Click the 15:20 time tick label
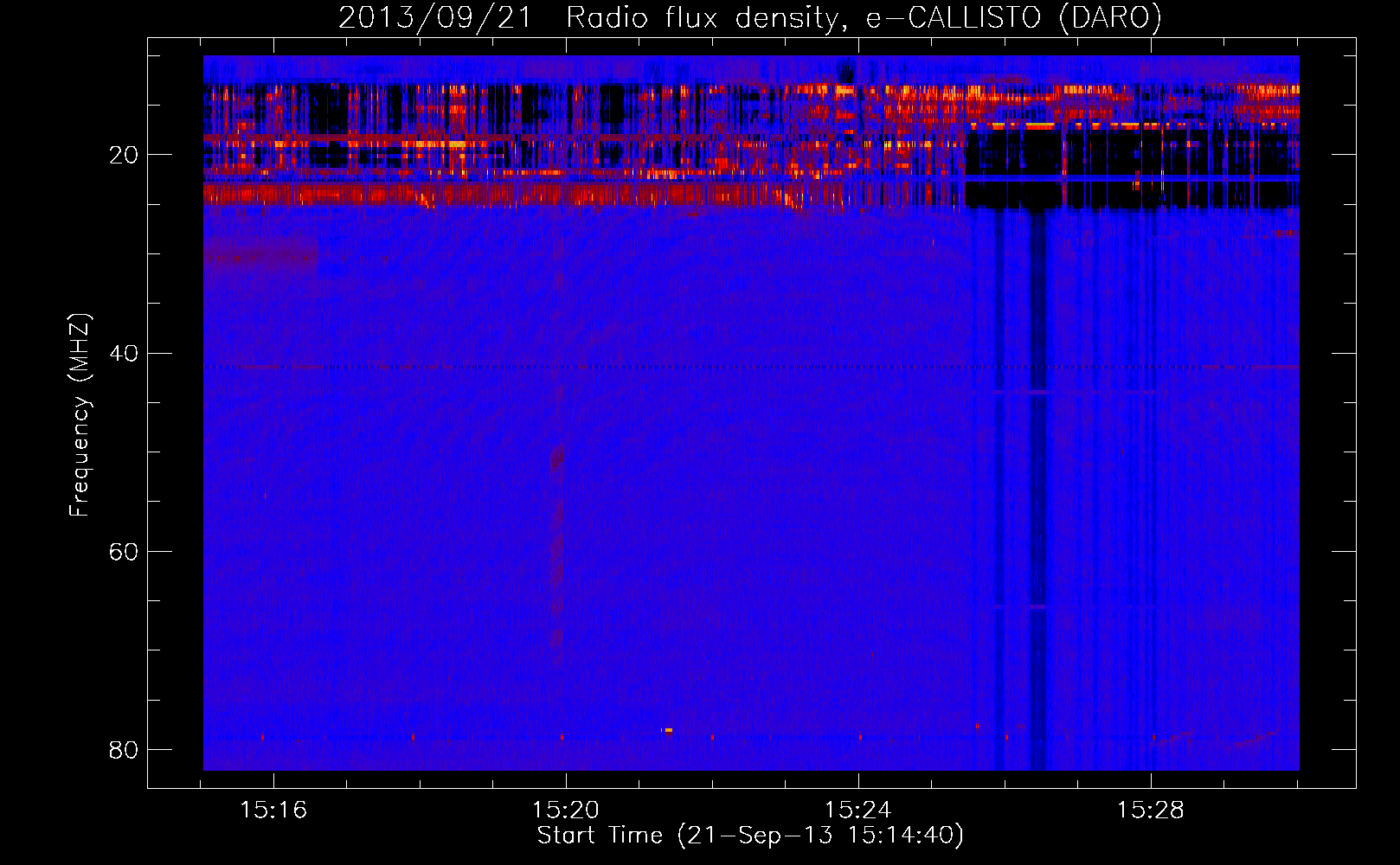The image size is (1400, 865). (x=566, y=811)
